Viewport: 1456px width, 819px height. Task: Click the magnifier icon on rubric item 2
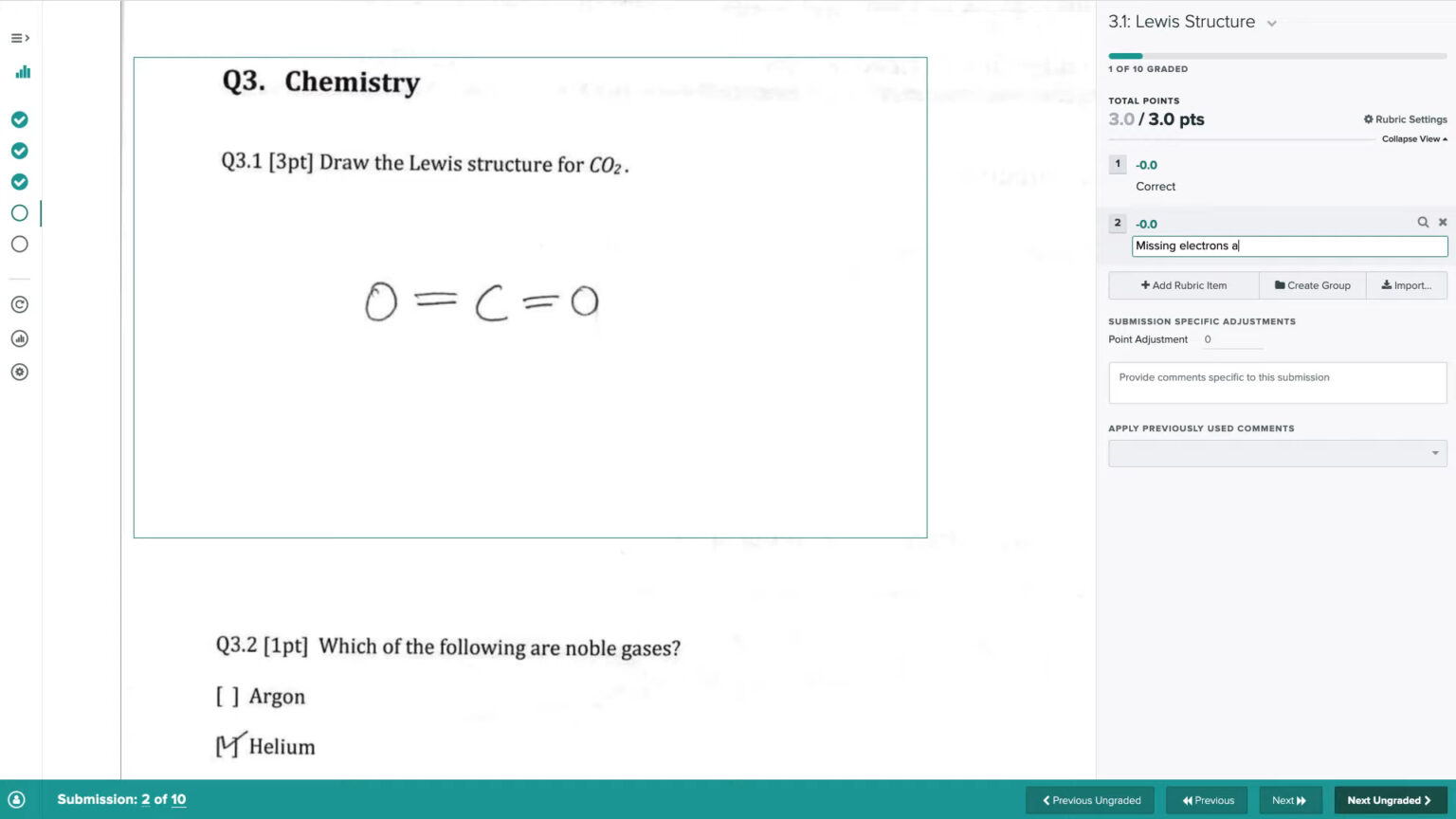click(x=1423, y=222)
